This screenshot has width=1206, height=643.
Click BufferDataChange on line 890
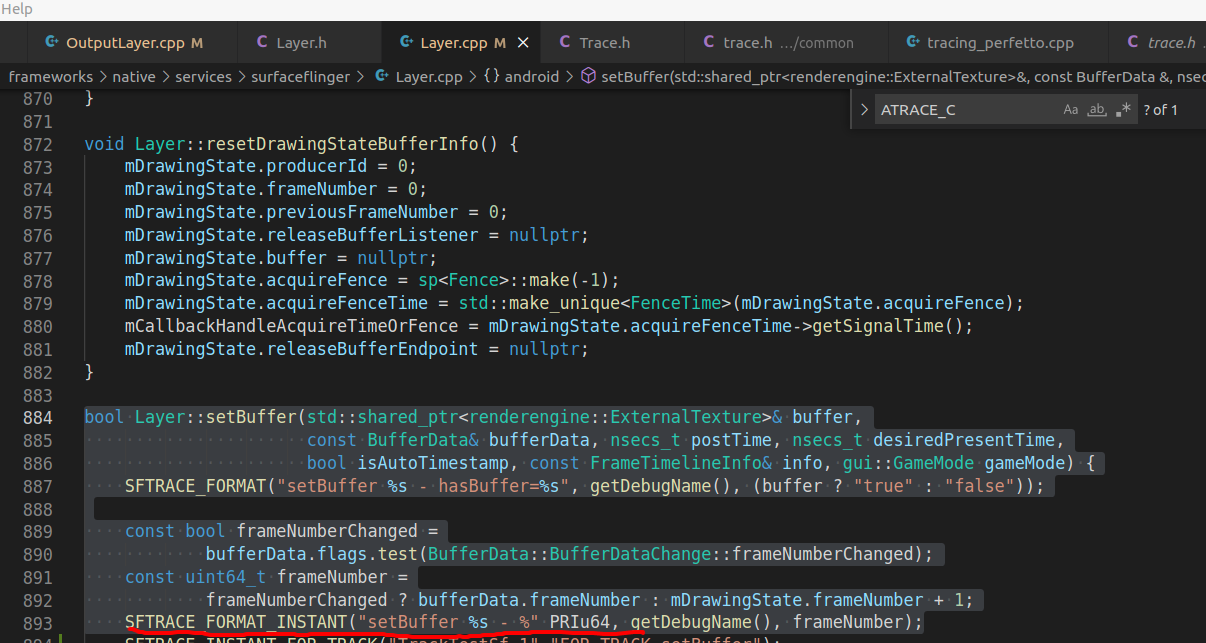coord(630,554)
